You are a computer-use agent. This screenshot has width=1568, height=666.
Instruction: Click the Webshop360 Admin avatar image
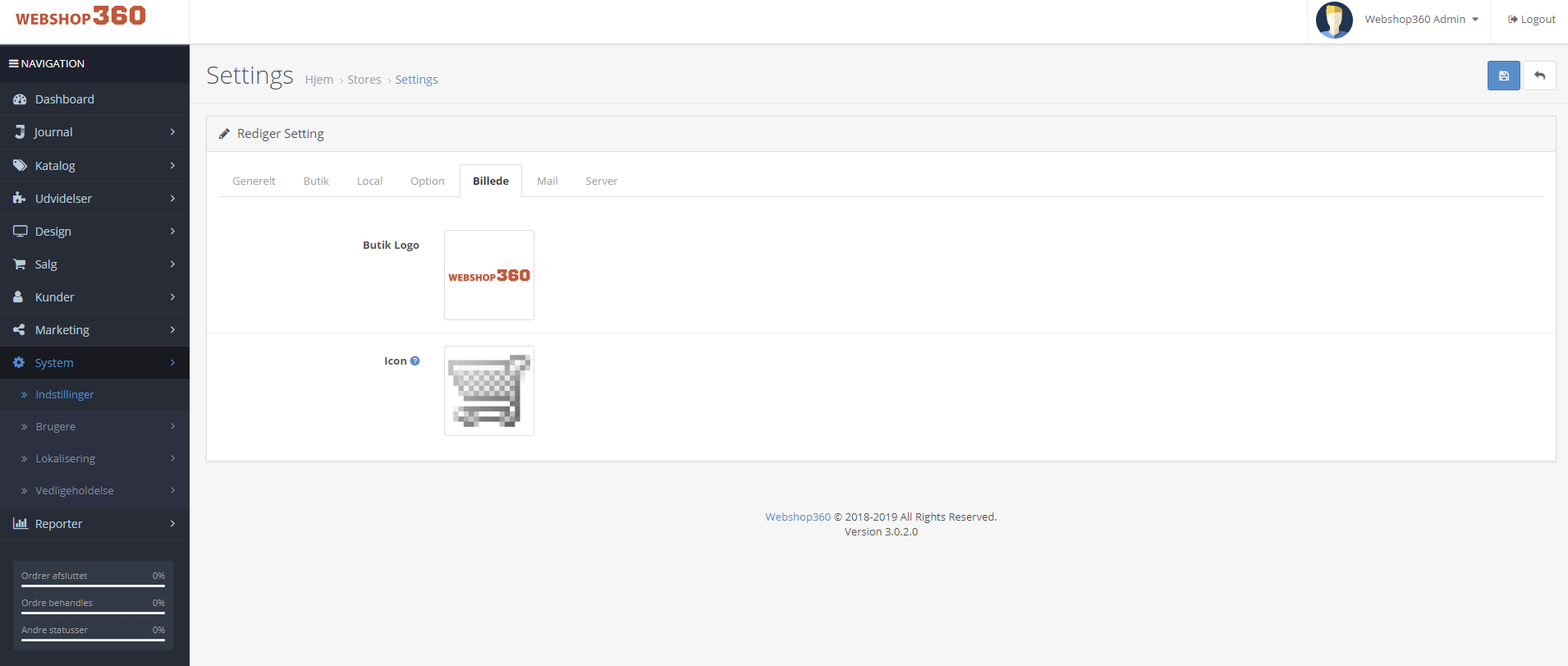(x=1333, y=20)
